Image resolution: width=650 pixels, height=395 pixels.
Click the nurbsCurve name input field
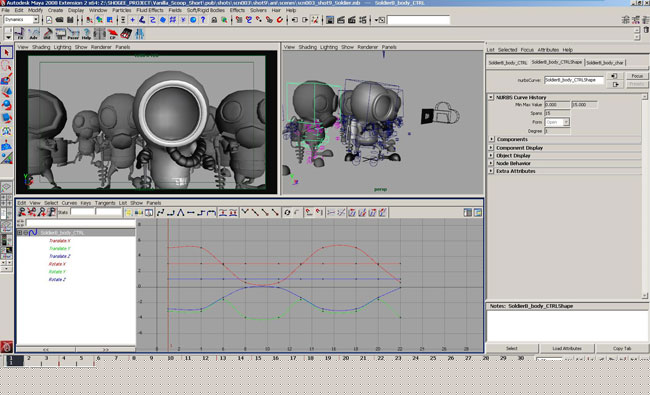coord(574,80)
